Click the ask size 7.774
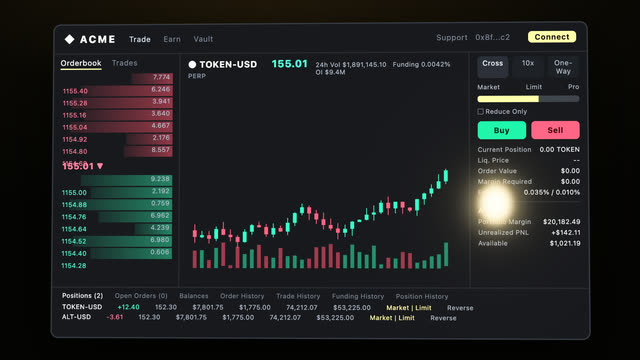 pyautogui.click(x=162, y=77)
